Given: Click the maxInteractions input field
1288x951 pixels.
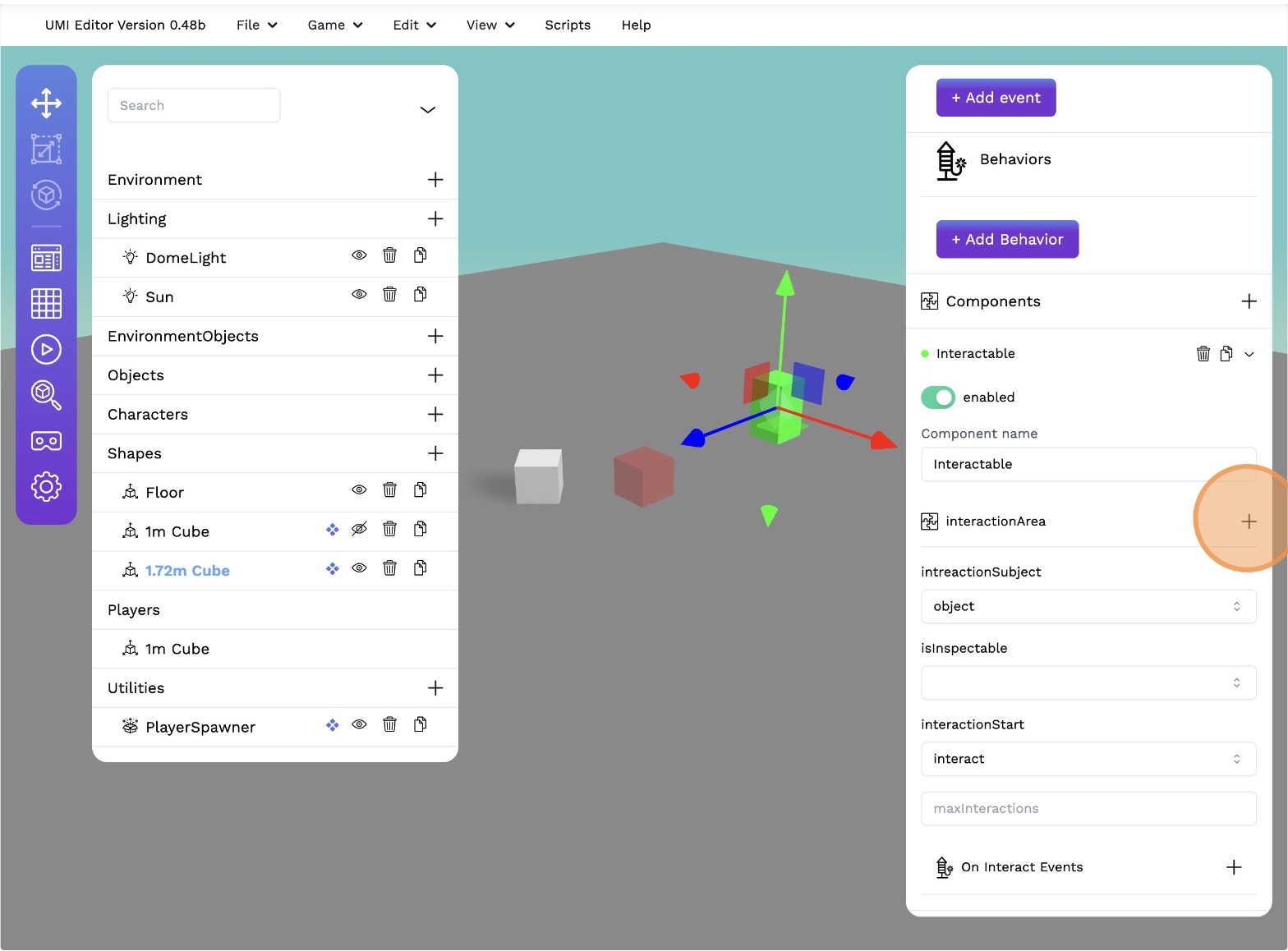Looking at the screenshot, I should 1088,809.
